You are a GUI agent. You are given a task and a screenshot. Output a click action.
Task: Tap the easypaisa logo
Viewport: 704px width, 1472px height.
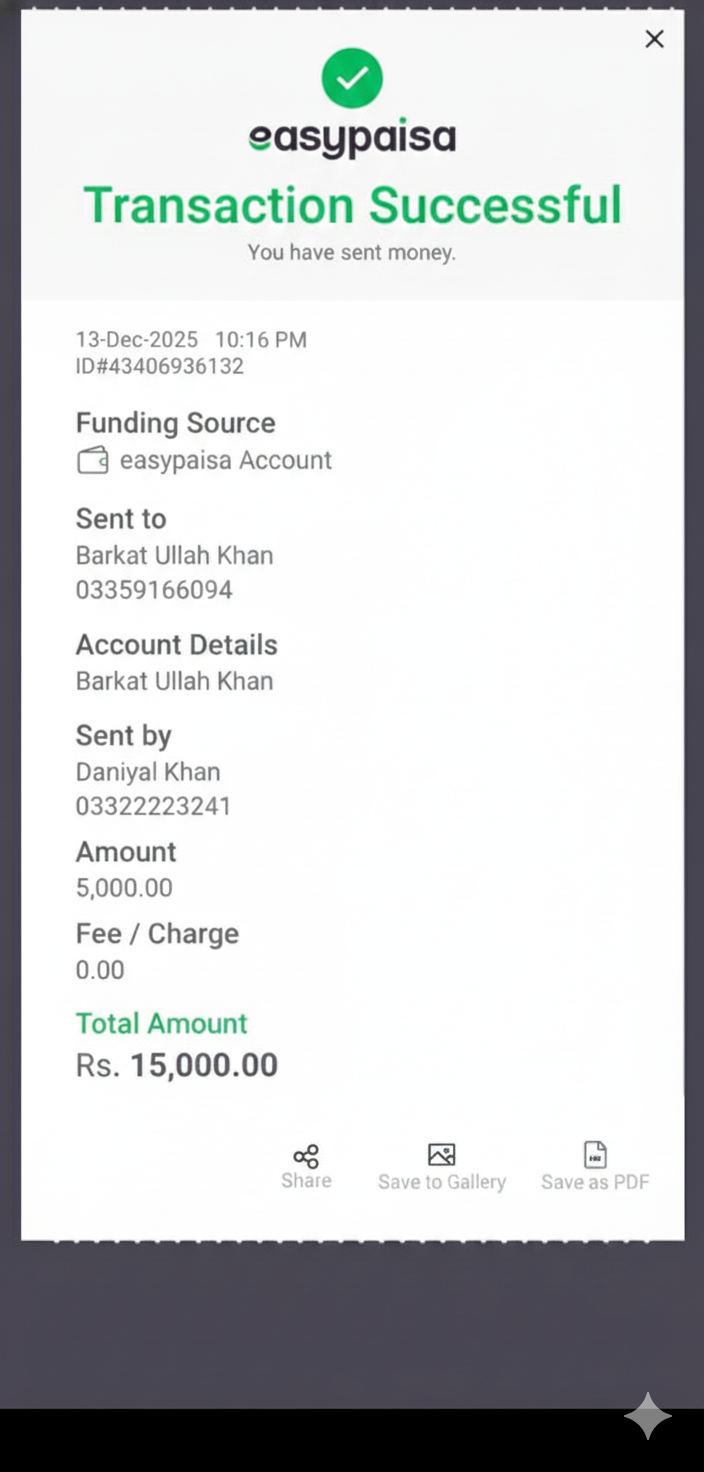pos(352,138)
